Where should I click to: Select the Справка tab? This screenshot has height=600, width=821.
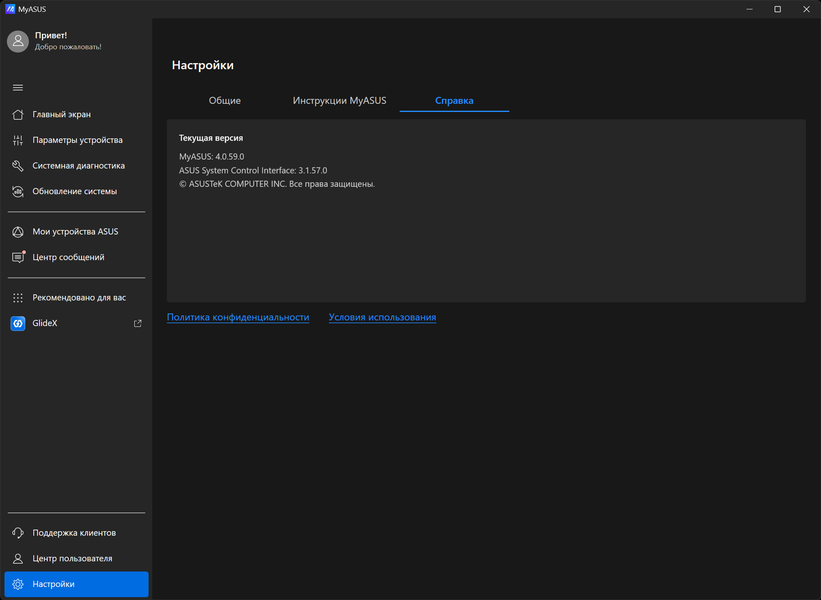[x=454, y=101]
